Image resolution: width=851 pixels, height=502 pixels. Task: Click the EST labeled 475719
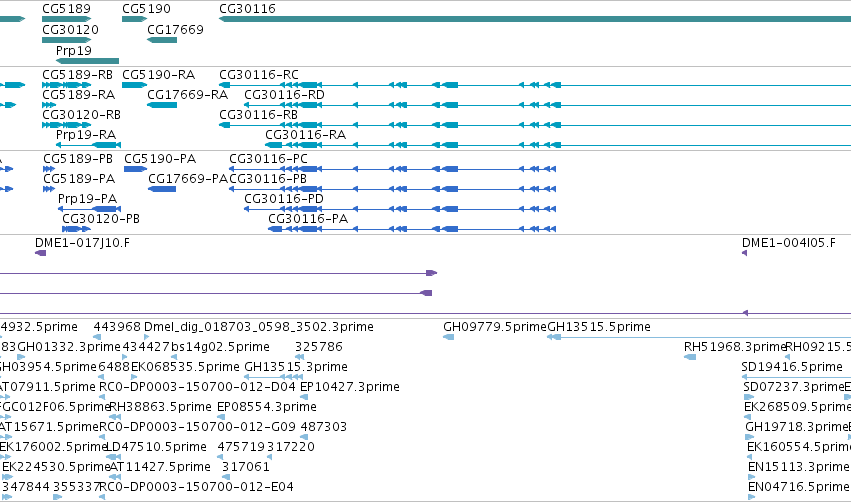(x=242, y=447)
